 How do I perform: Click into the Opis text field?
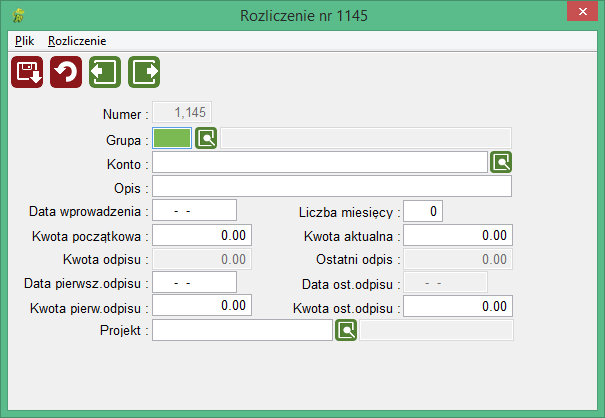tap(332, 186)
